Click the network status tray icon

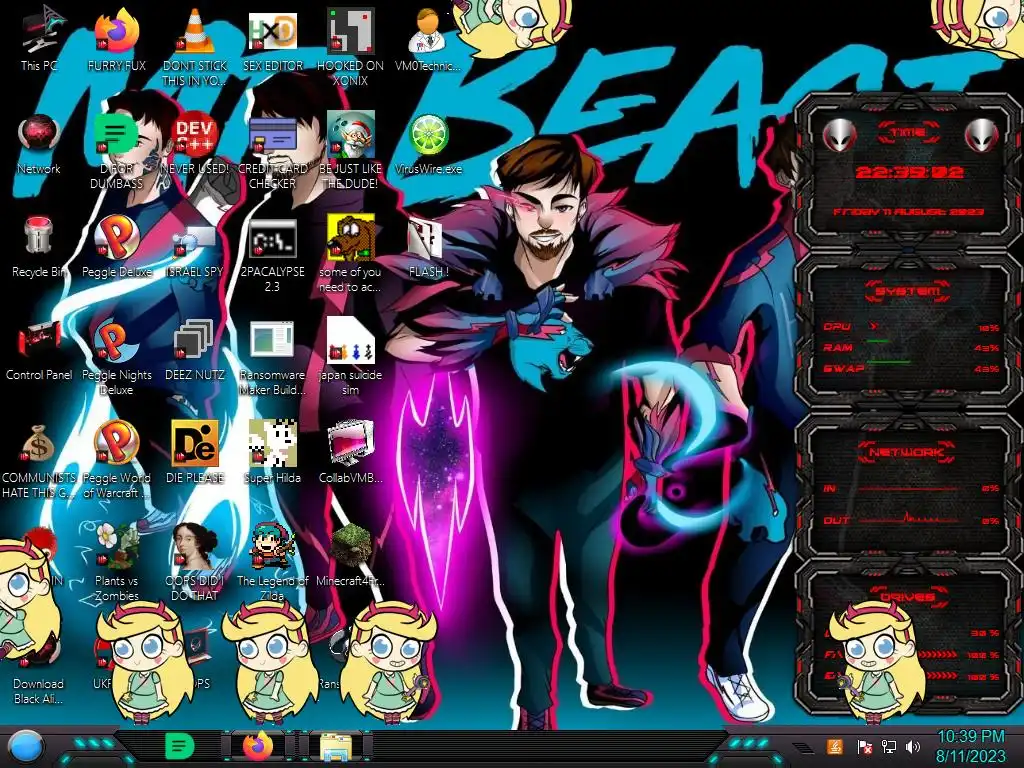[x=888, y=746]
